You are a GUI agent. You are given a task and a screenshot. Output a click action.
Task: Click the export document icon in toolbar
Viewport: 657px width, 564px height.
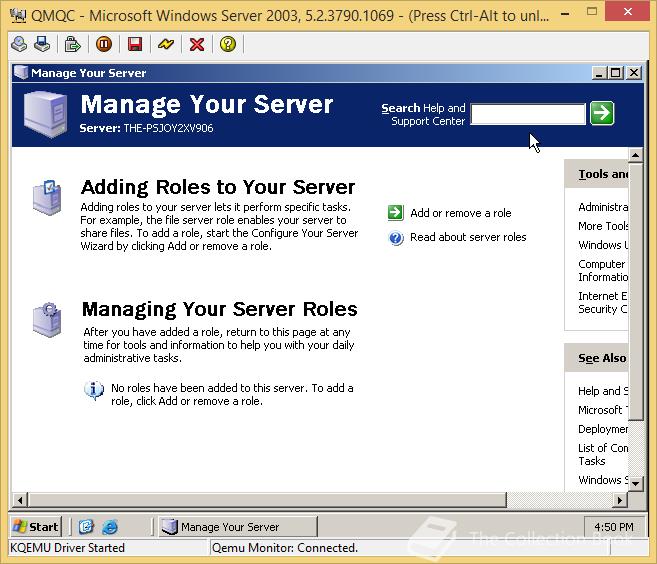click(x=72, y=44)
